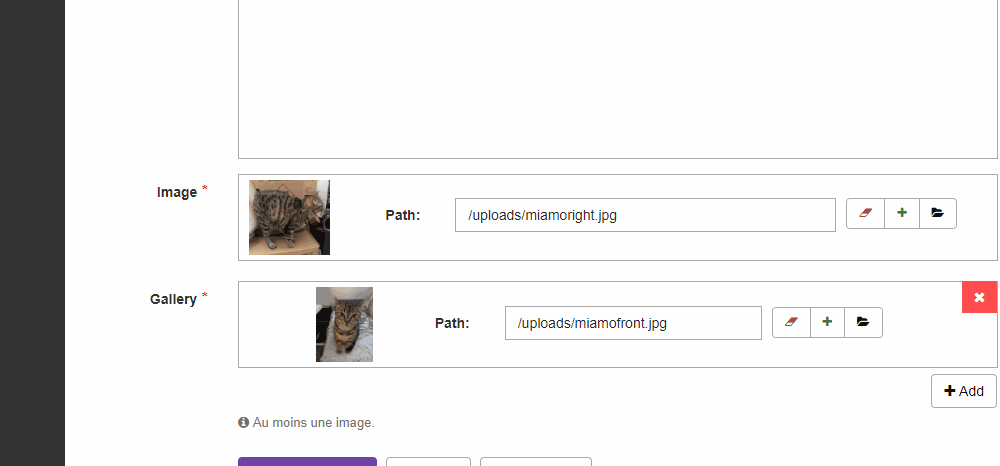The width and height of the screenshot is (1000, 466).
Task: Clear the Gallery path with the eraser icon
Action: (792, 322)
